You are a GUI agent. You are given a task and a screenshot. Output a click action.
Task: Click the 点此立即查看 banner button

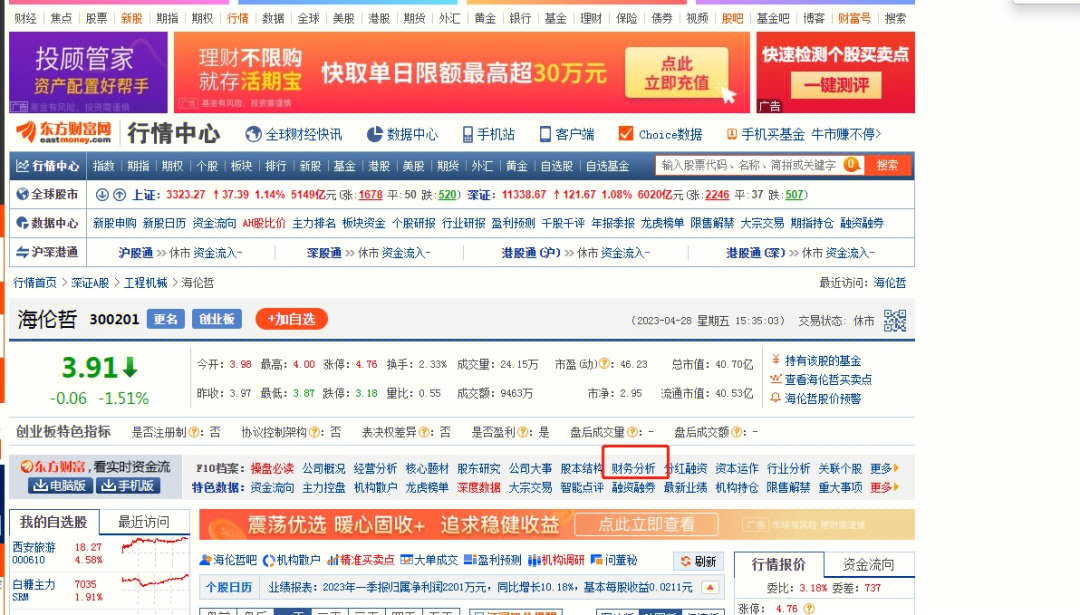pos(647,524)
